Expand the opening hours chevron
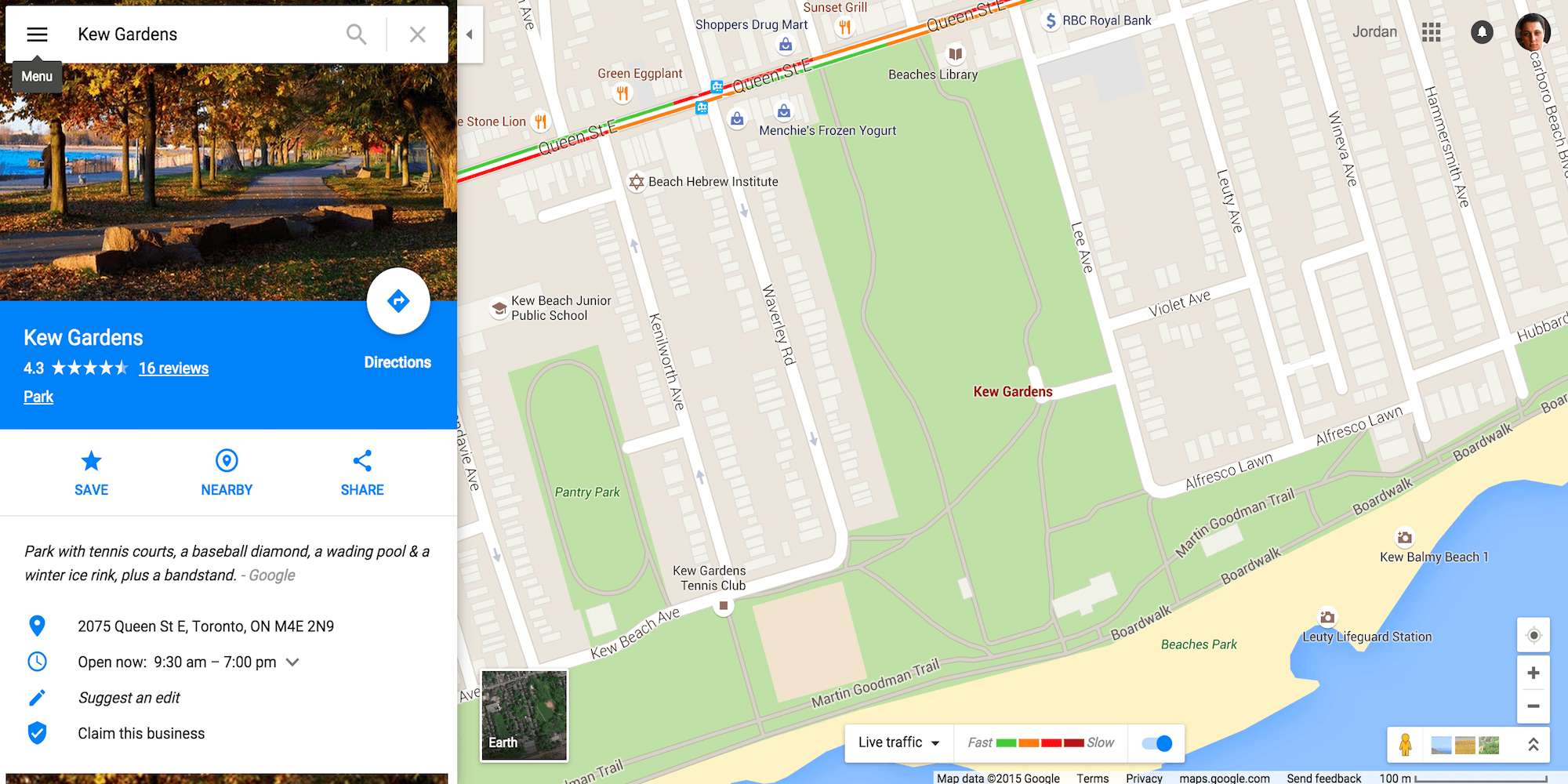 coord(292,662)
